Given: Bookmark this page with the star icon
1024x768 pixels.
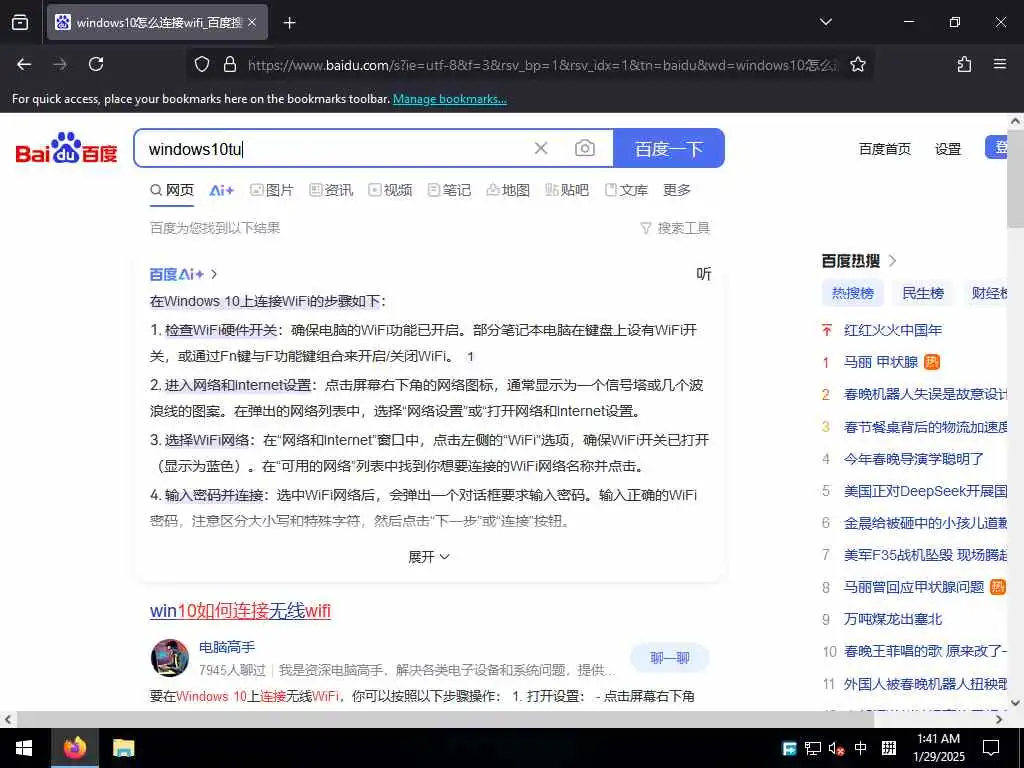Looking at the screenshot, I should (857, 64).
